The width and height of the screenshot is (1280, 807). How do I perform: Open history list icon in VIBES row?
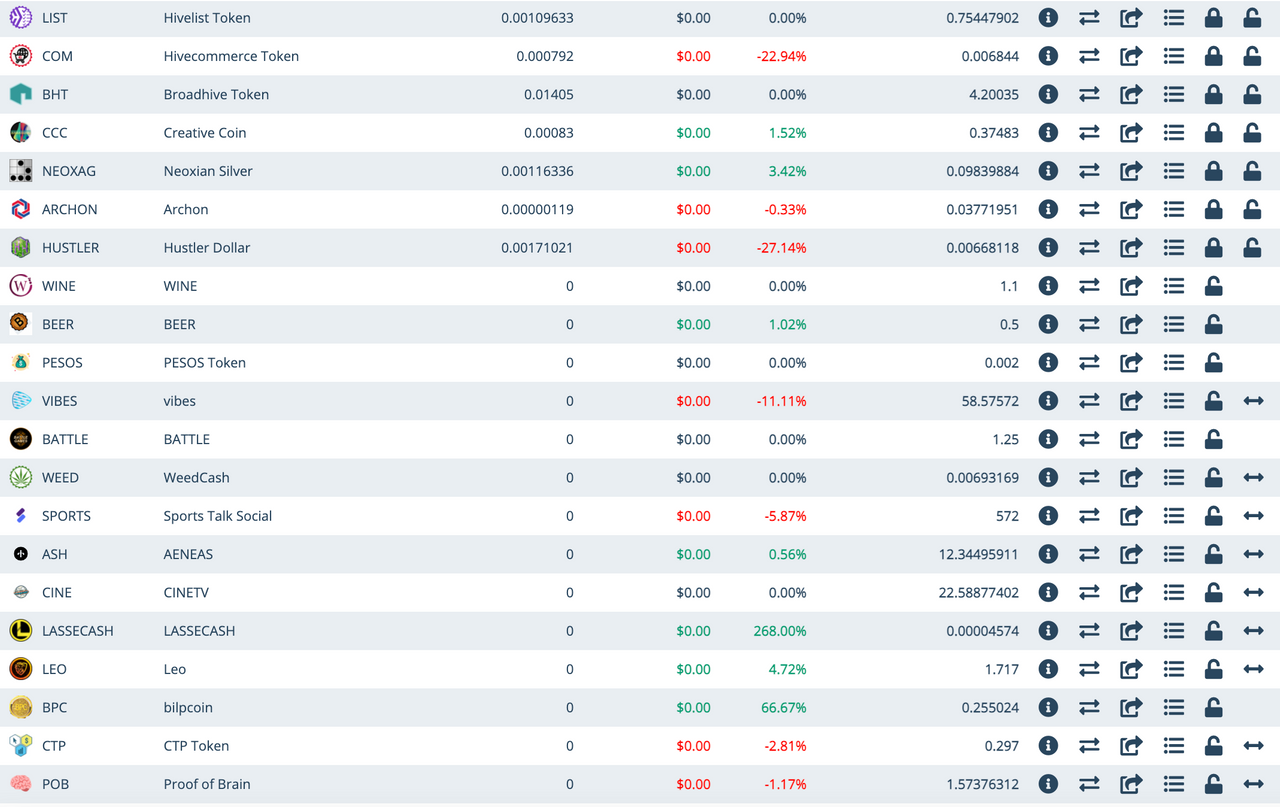coord(1174,401)
